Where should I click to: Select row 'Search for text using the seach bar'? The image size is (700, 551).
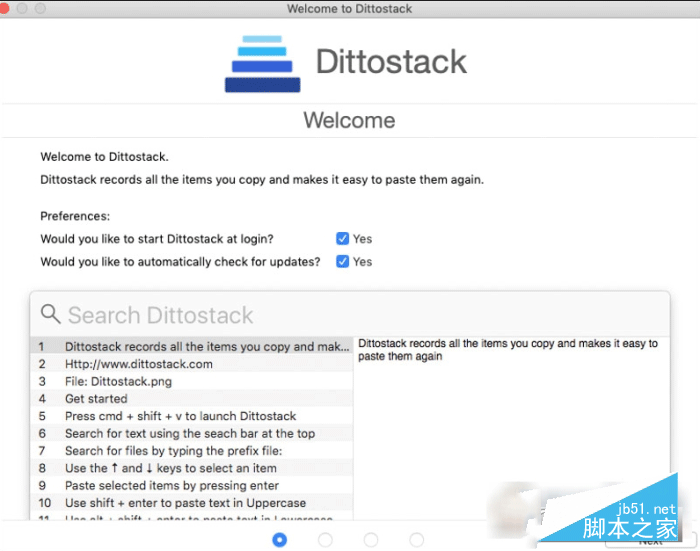[x=192, y=434]
